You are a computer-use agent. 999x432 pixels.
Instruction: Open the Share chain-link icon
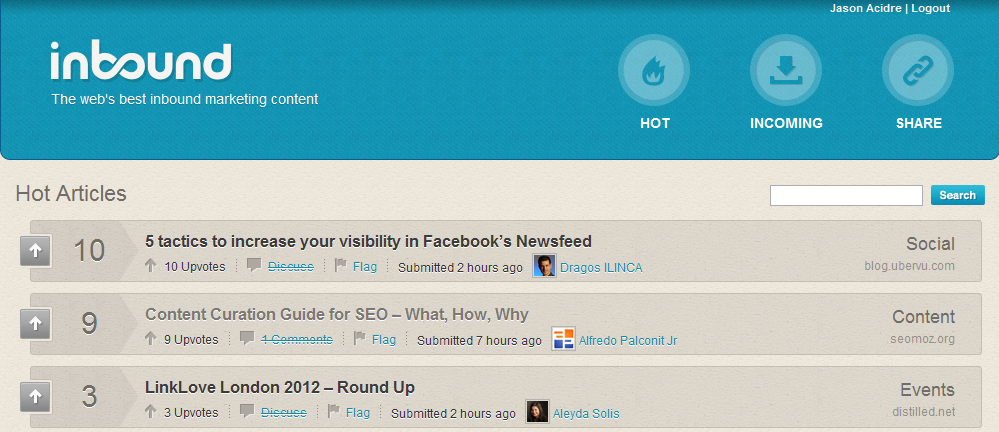[918, 70]
